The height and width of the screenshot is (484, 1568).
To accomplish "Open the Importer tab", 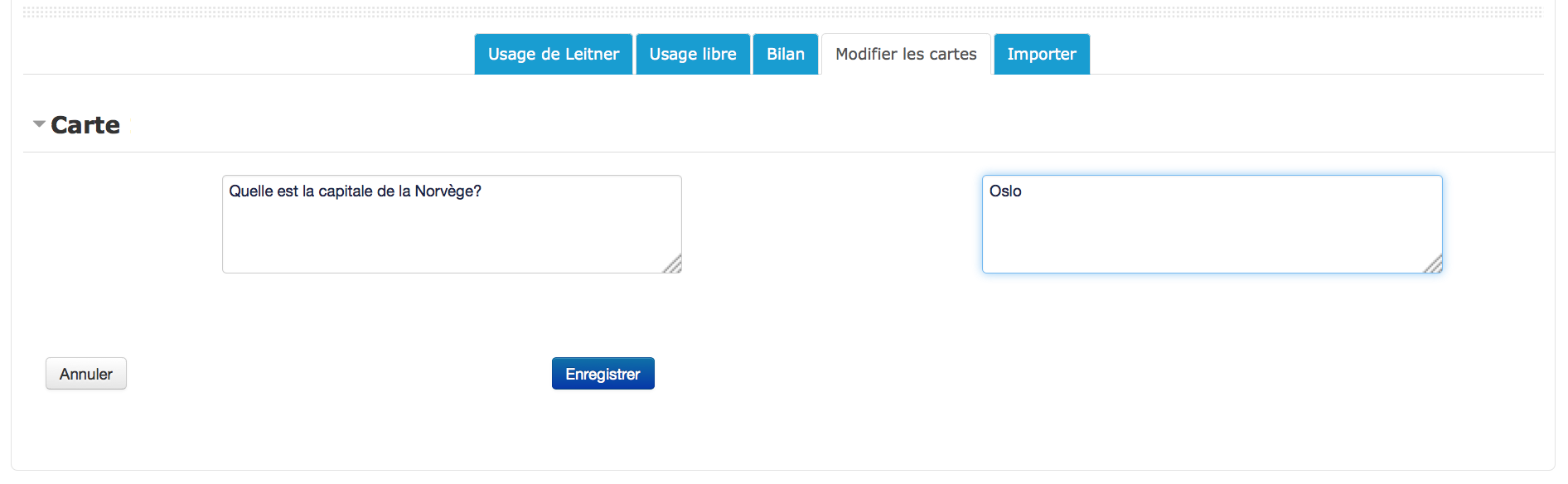I will coord(1041,55).
